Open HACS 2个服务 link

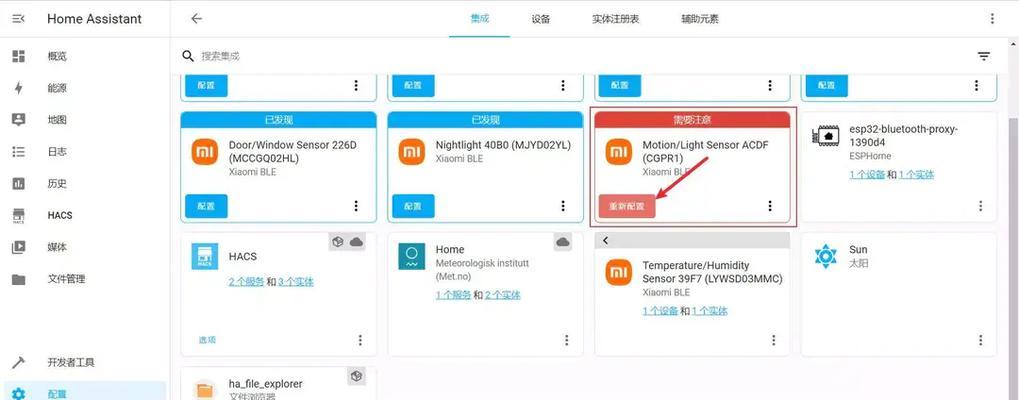click(246, 282)
